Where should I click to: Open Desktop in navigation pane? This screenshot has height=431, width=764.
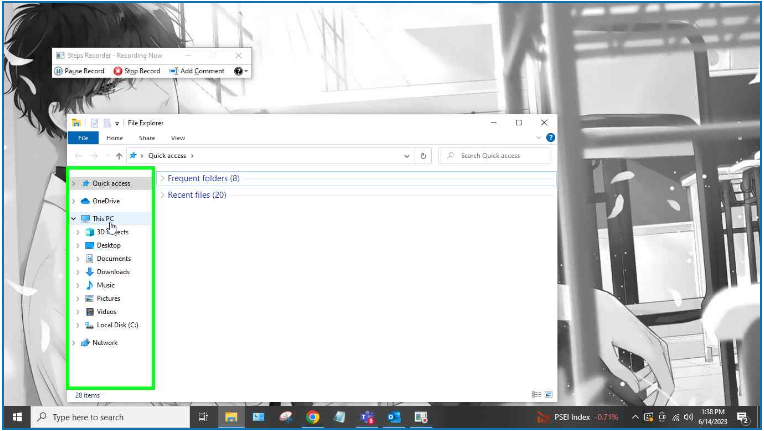coord(108,245)
